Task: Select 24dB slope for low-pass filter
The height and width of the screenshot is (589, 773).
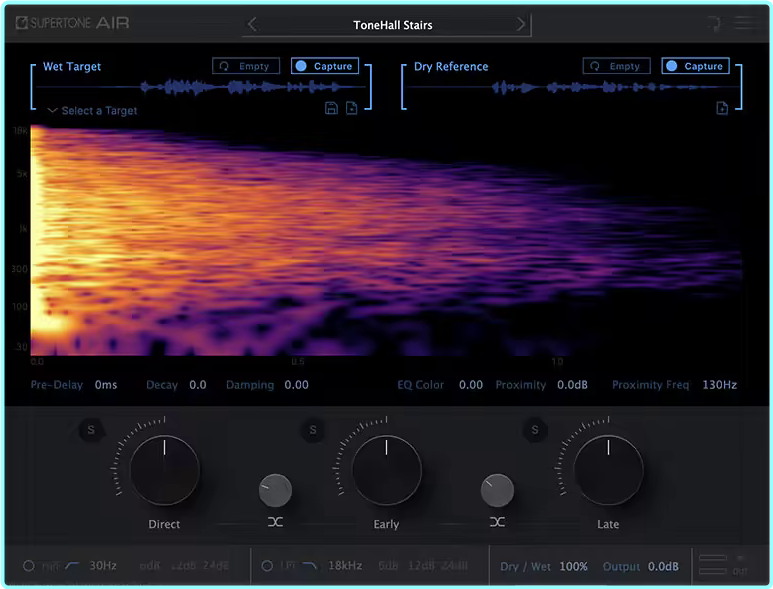Action: tap(453, 565)
